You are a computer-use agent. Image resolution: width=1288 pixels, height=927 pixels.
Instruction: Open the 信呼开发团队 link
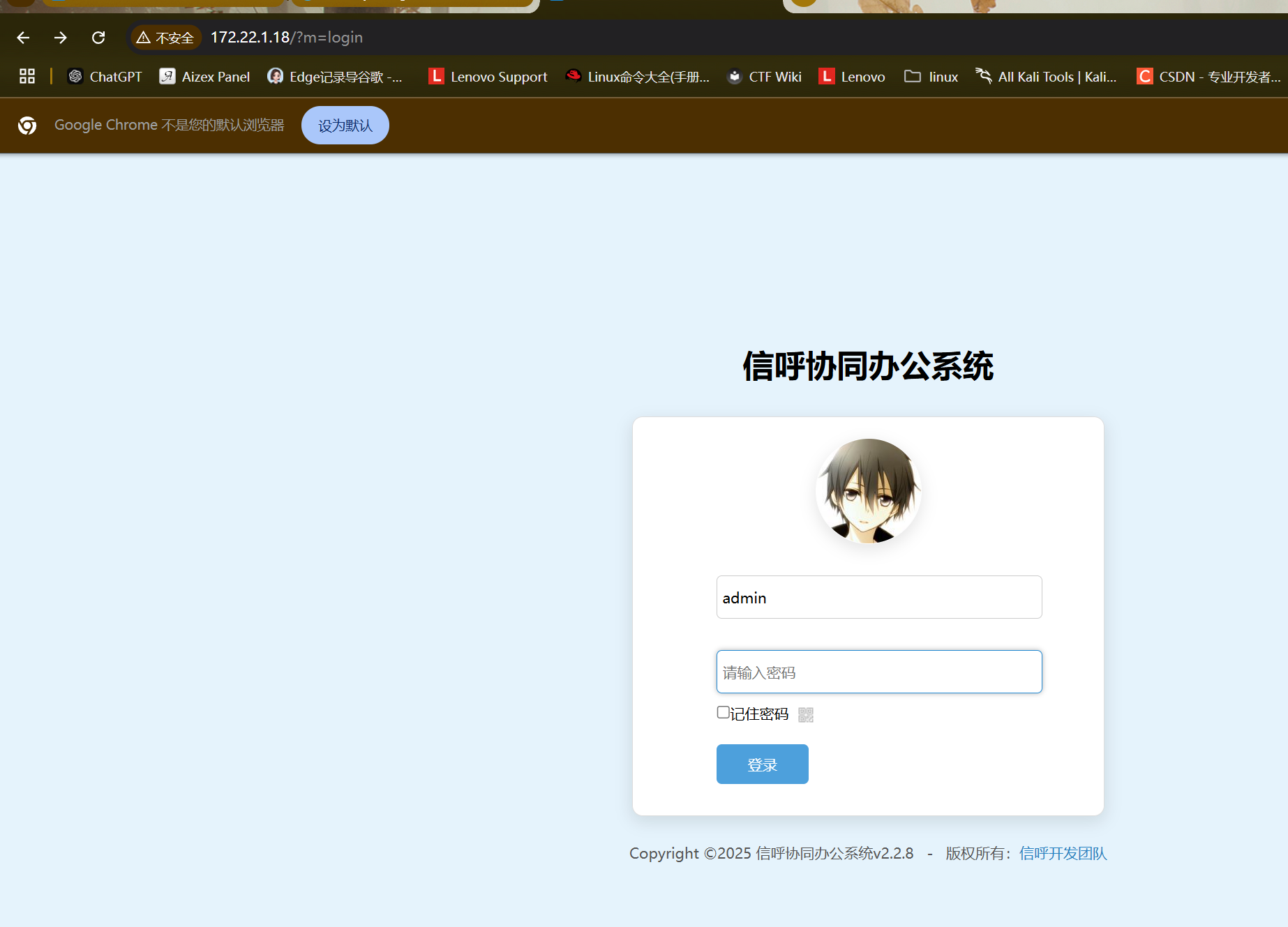tap(1063, 854)
